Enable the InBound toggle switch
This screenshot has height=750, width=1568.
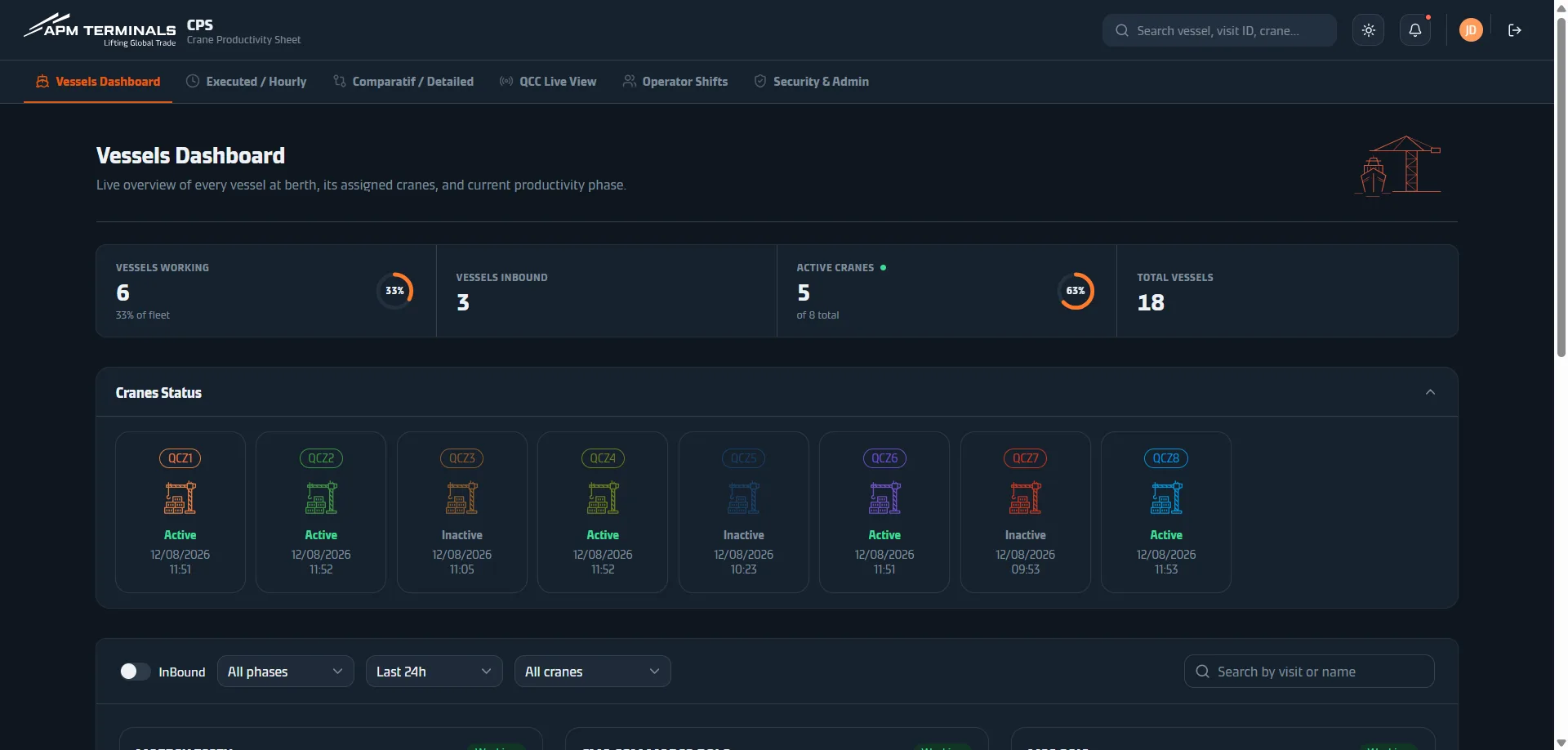(135, 672)
